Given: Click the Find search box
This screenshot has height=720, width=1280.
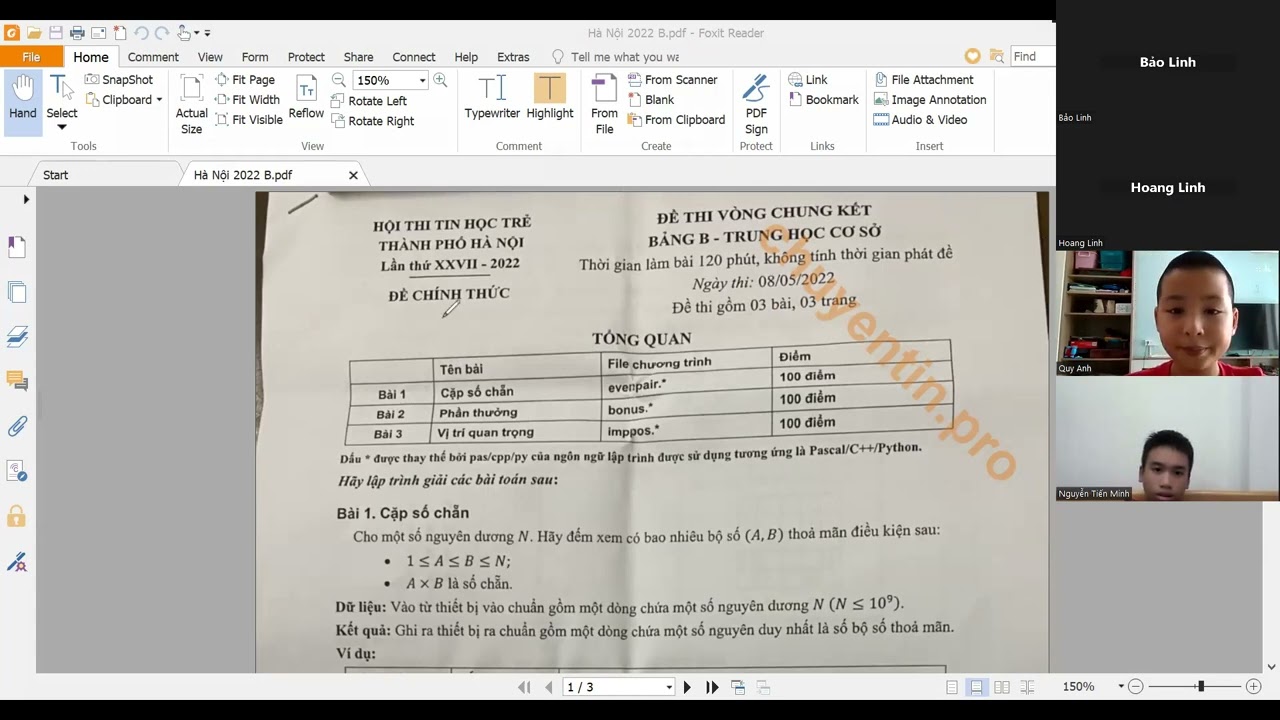Looking at the screenshot, I should [x=1032, y=57].
